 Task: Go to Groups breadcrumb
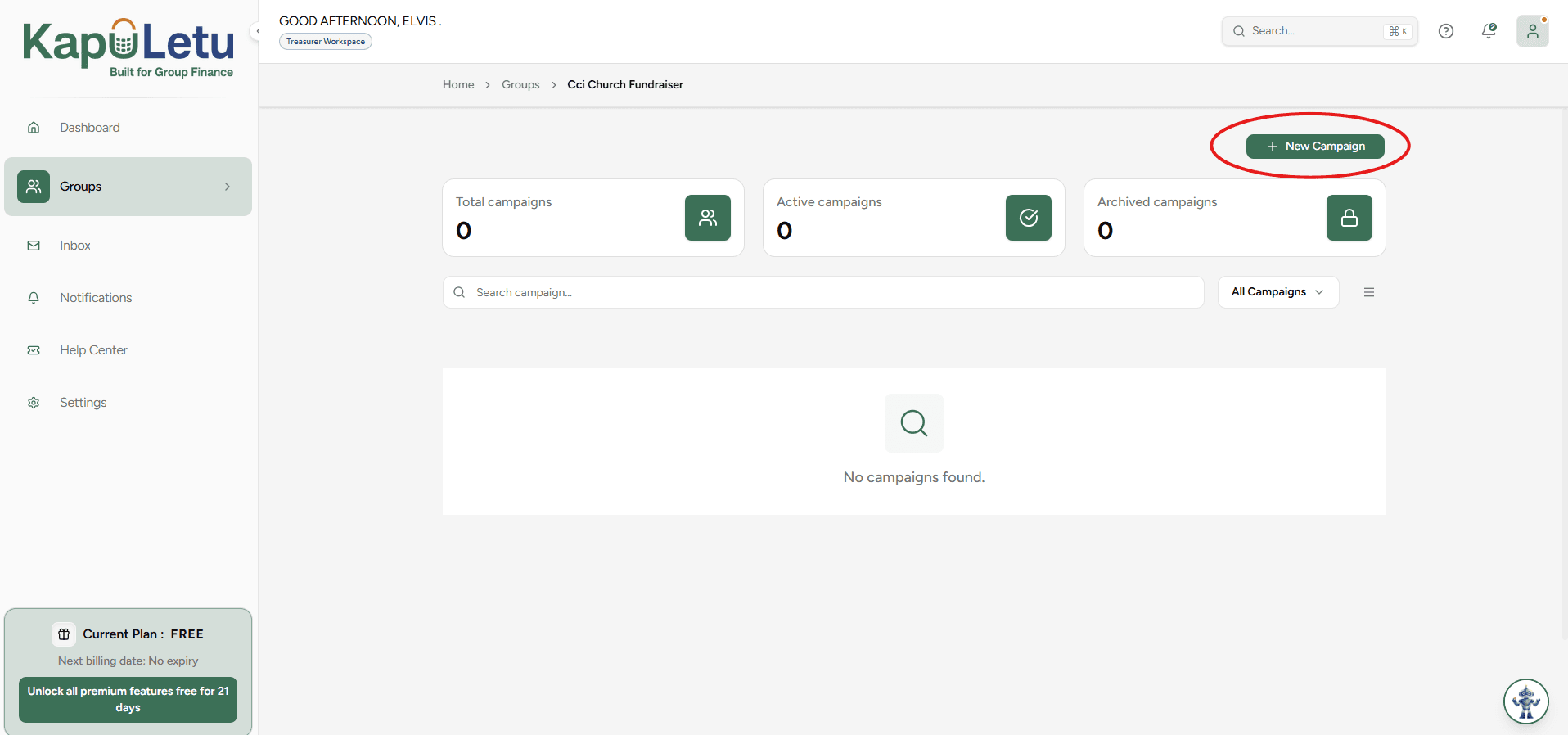(520, 84)
